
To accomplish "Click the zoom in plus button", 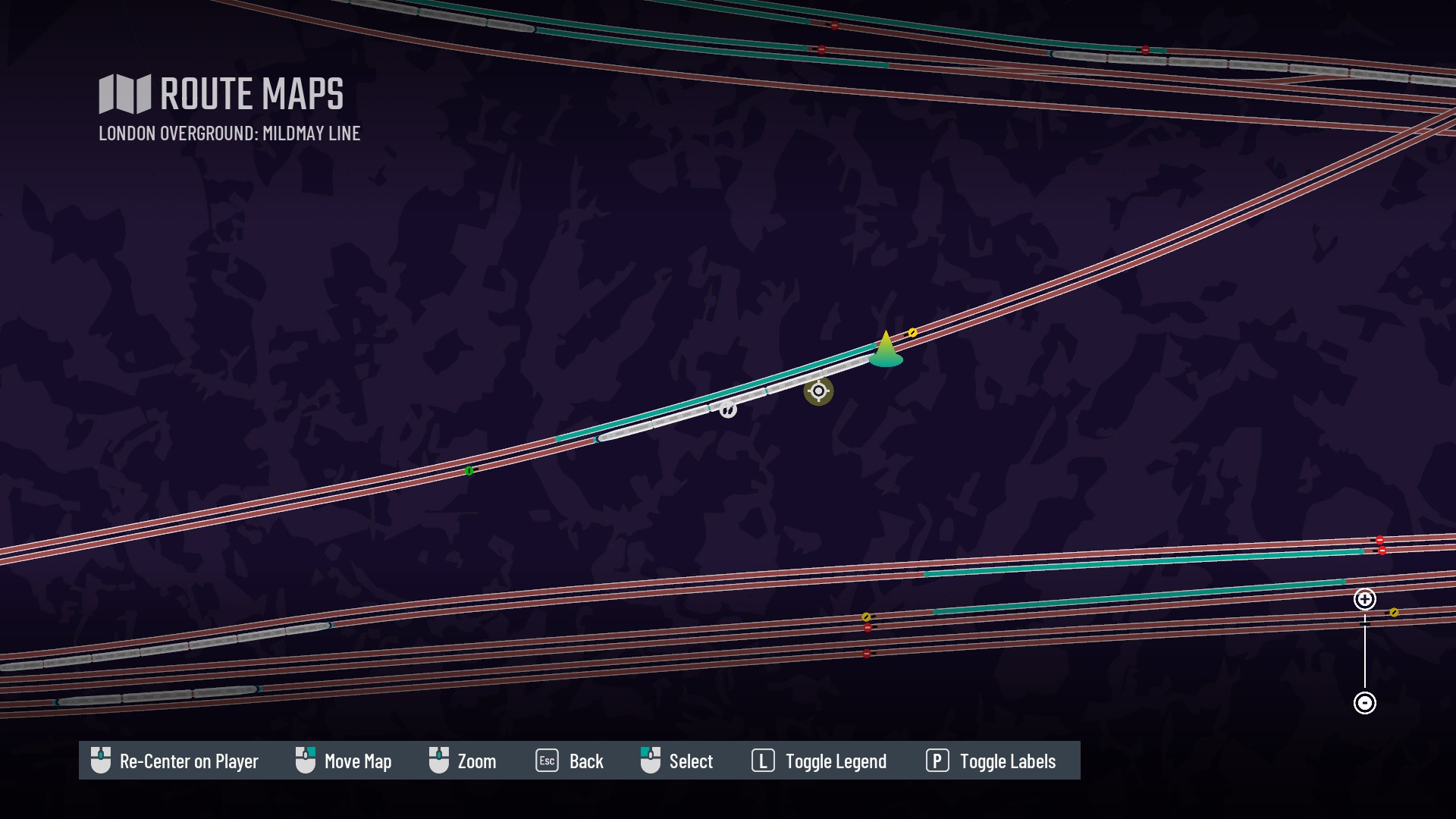I will (x=1365, y=599).
